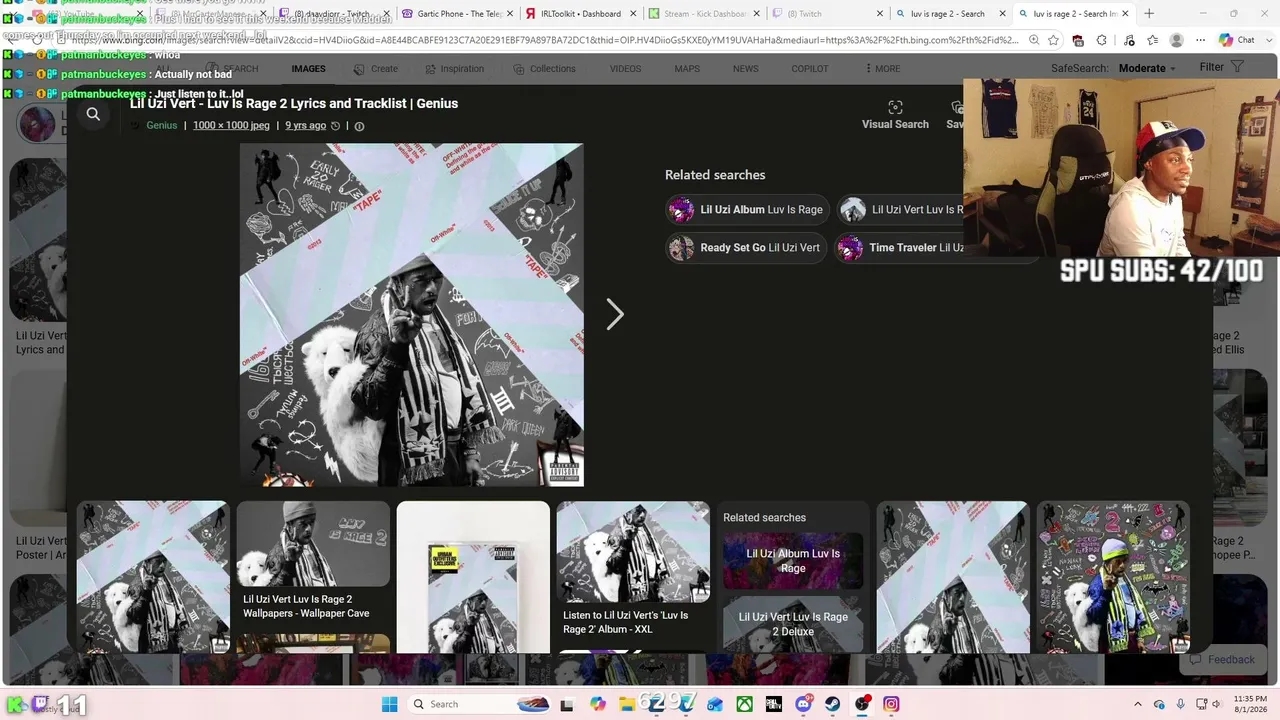Open the Xbox app from the taskbar
Viewport: 1280px width, 720px height.
tap(745, 704)
